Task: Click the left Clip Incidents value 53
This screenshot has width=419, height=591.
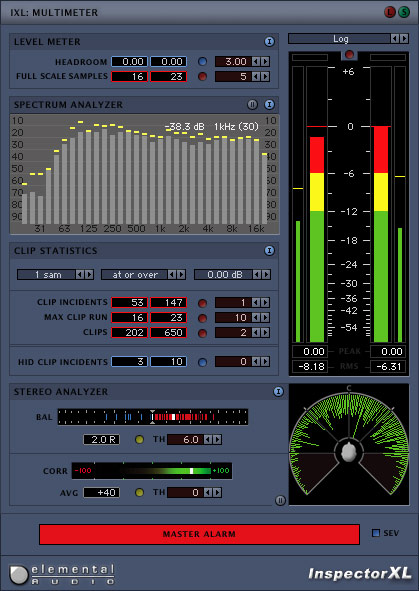Action: tap(129, 303)
